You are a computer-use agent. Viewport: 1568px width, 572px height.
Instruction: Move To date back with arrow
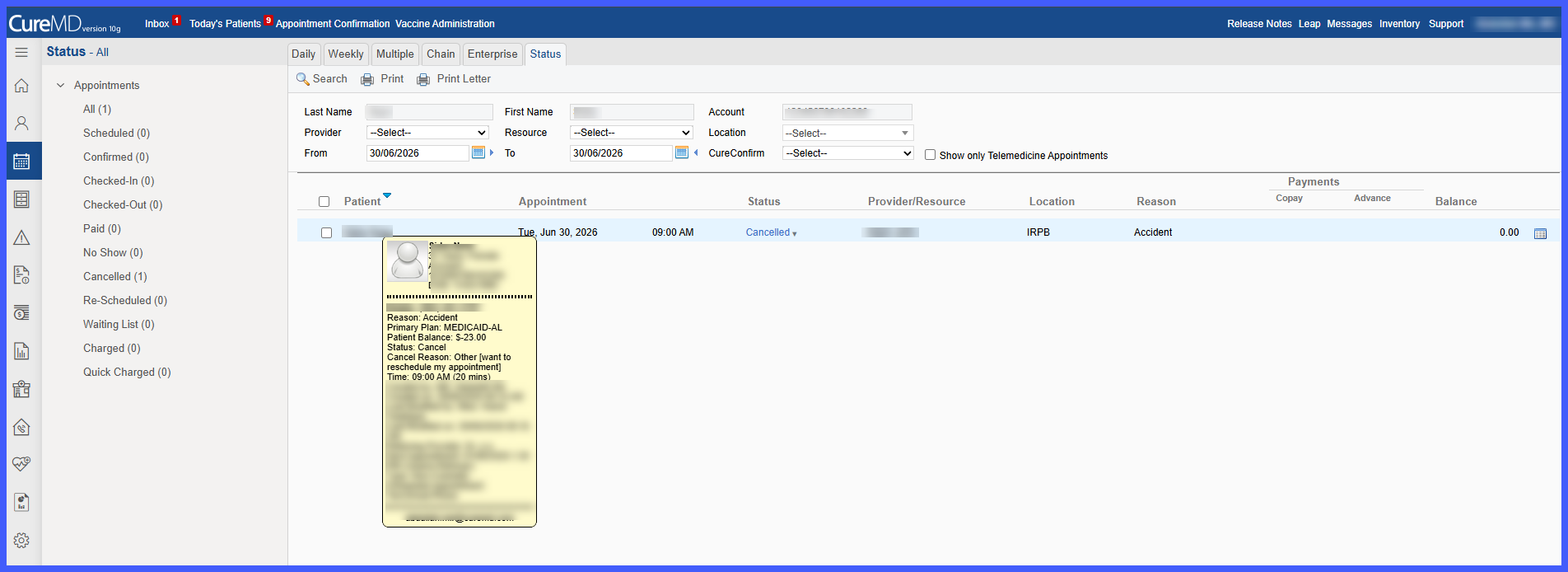pos(696,152)
